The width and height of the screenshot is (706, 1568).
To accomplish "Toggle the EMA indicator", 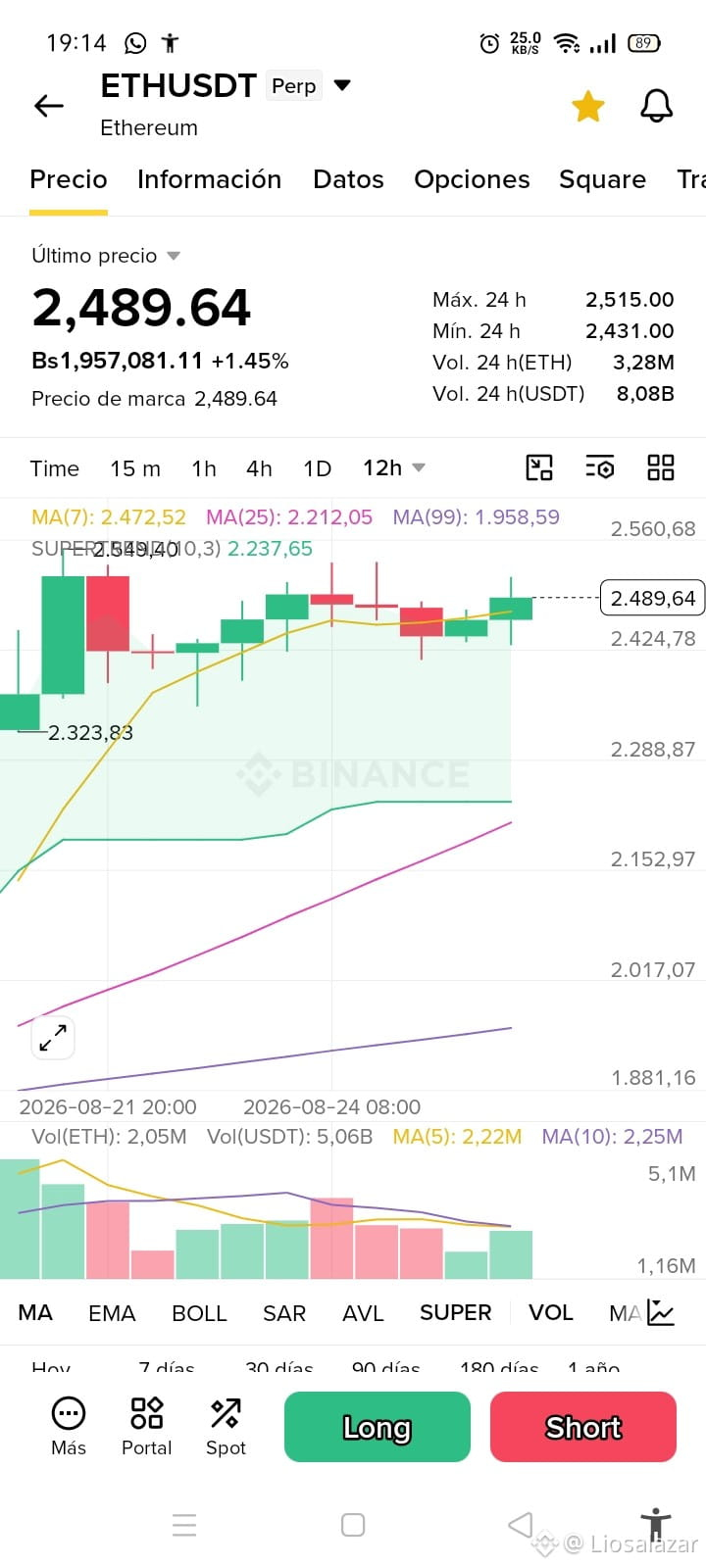I will [x=112, y=1312].
